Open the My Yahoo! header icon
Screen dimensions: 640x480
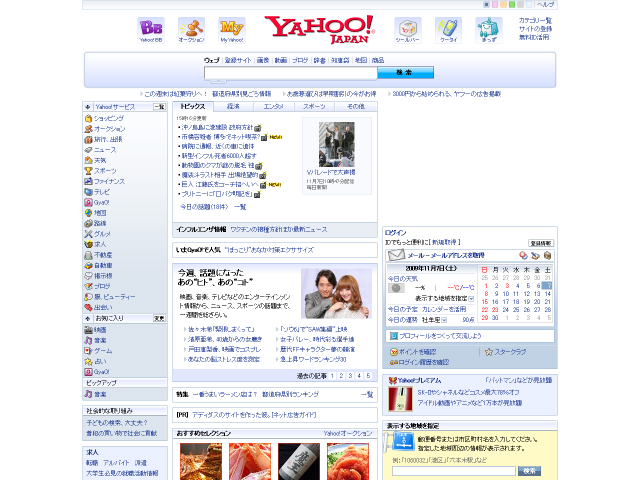tap(232, 30)
